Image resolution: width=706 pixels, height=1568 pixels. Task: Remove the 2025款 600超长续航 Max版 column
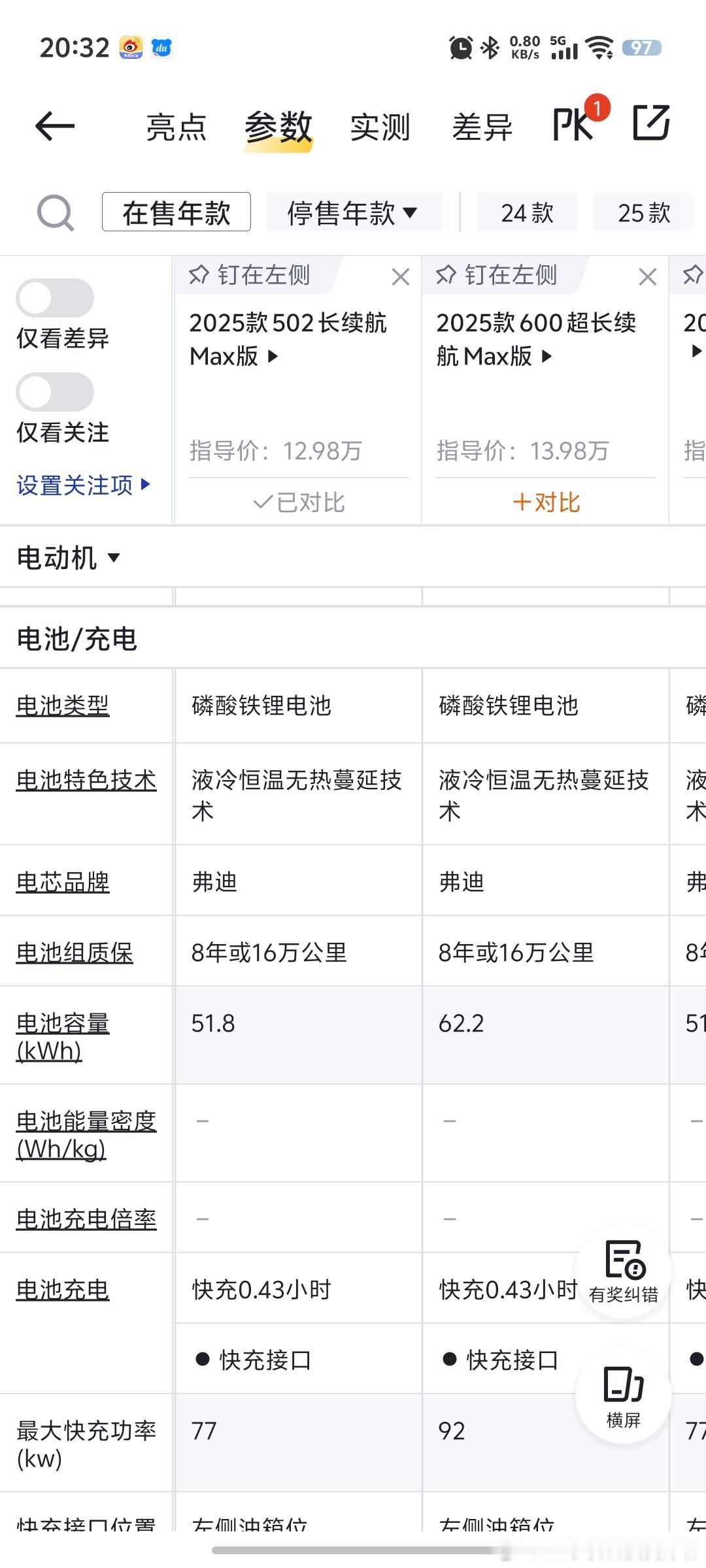tap(648, 277)
